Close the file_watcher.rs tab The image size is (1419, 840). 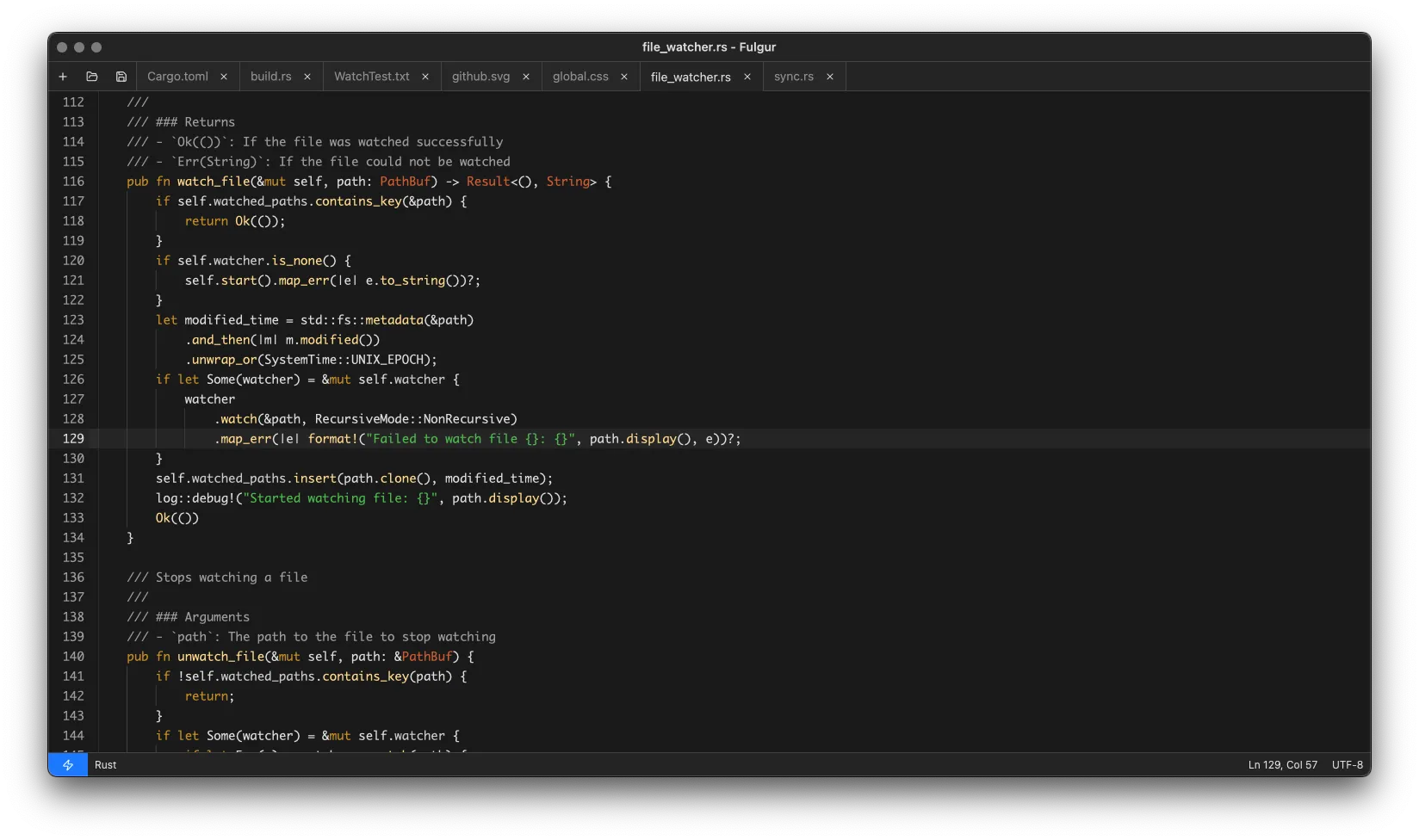[x=747, y=77]
